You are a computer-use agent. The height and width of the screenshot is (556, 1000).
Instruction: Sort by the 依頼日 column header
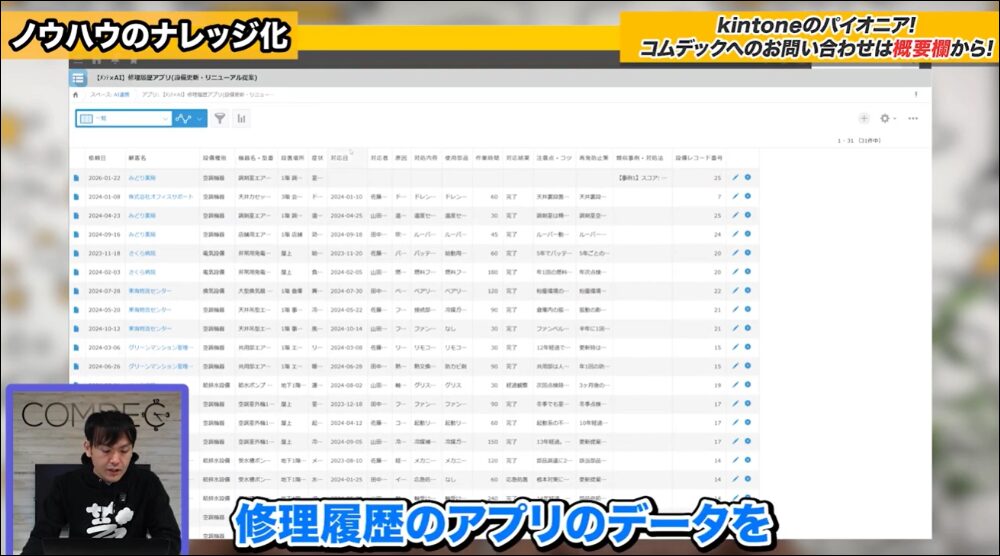(97, 158)
